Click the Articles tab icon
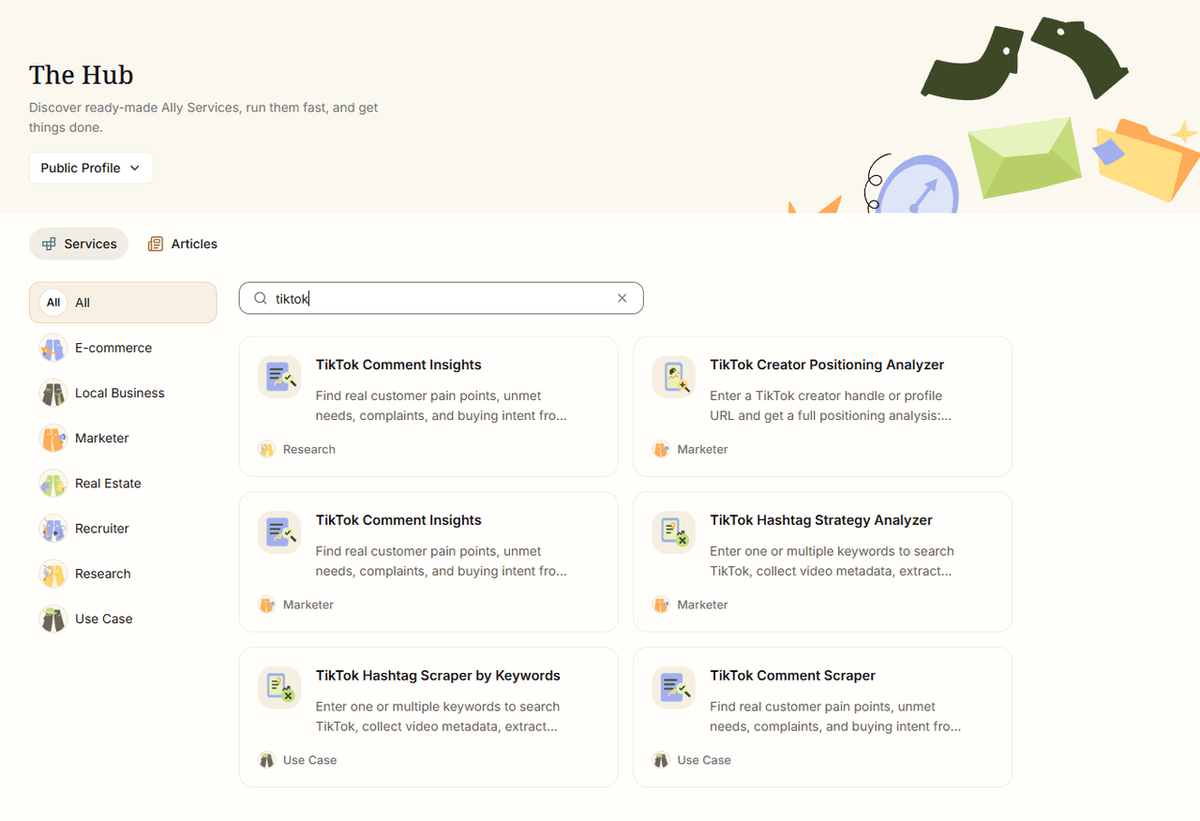Viewport: 1200px width, 821px height. pyautogui.click(x=155, y=244)
